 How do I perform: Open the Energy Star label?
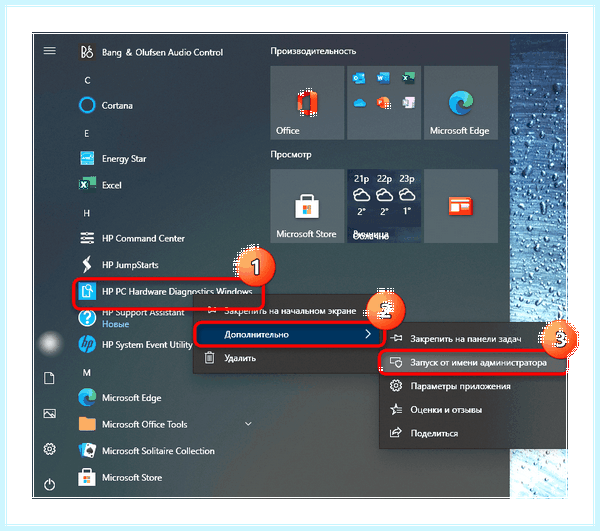(x=124, y=159)
